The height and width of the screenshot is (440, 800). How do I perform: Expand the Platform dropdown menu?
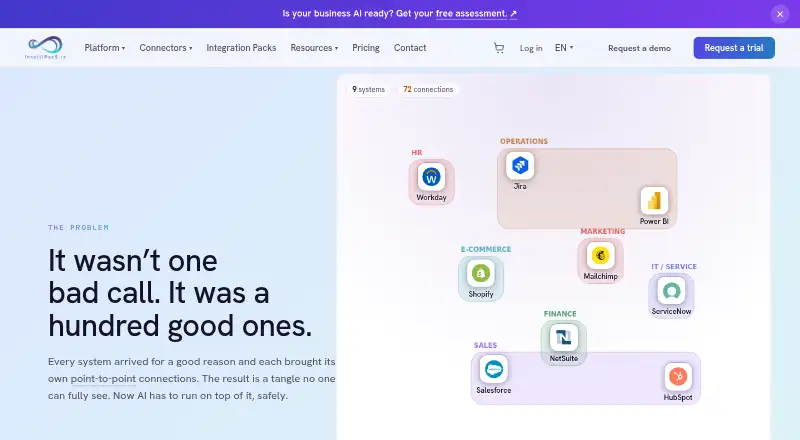(x=105, y=48)
